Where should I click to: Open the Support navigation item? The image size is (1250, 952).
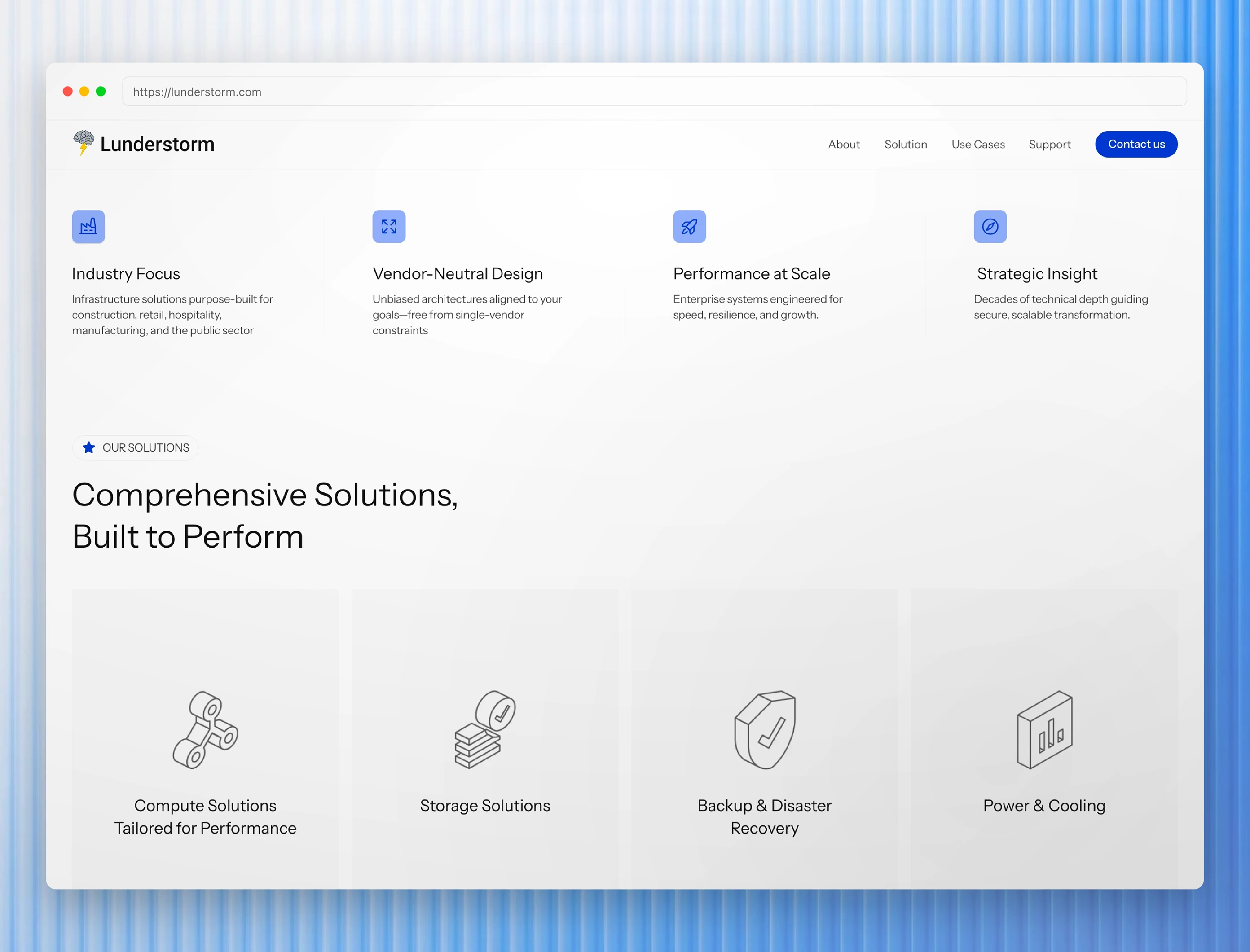coord(1049,145)
